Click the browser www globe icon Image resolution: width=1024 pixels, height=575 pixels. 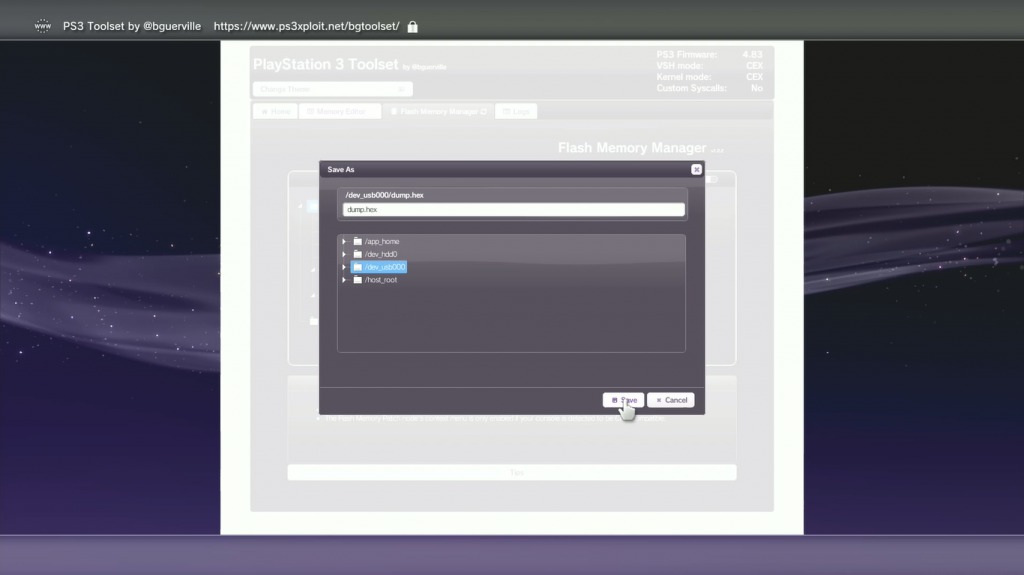(42, 26)
